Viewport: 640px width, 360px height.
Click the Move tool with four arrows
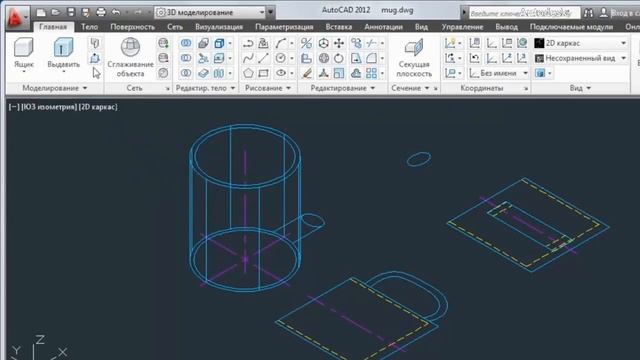(x=339, y=43)
